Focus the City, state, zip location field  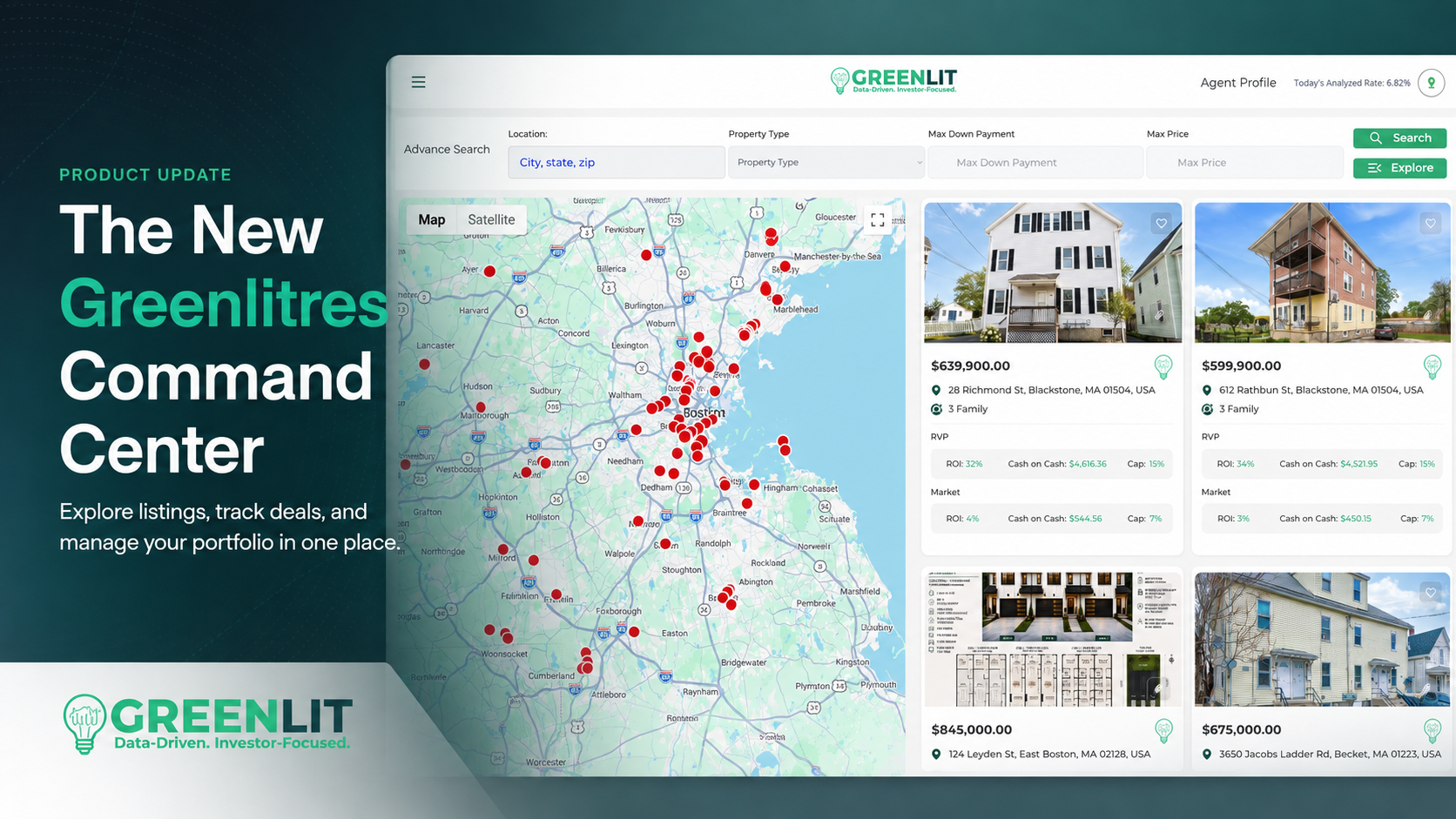click(617, 162)
